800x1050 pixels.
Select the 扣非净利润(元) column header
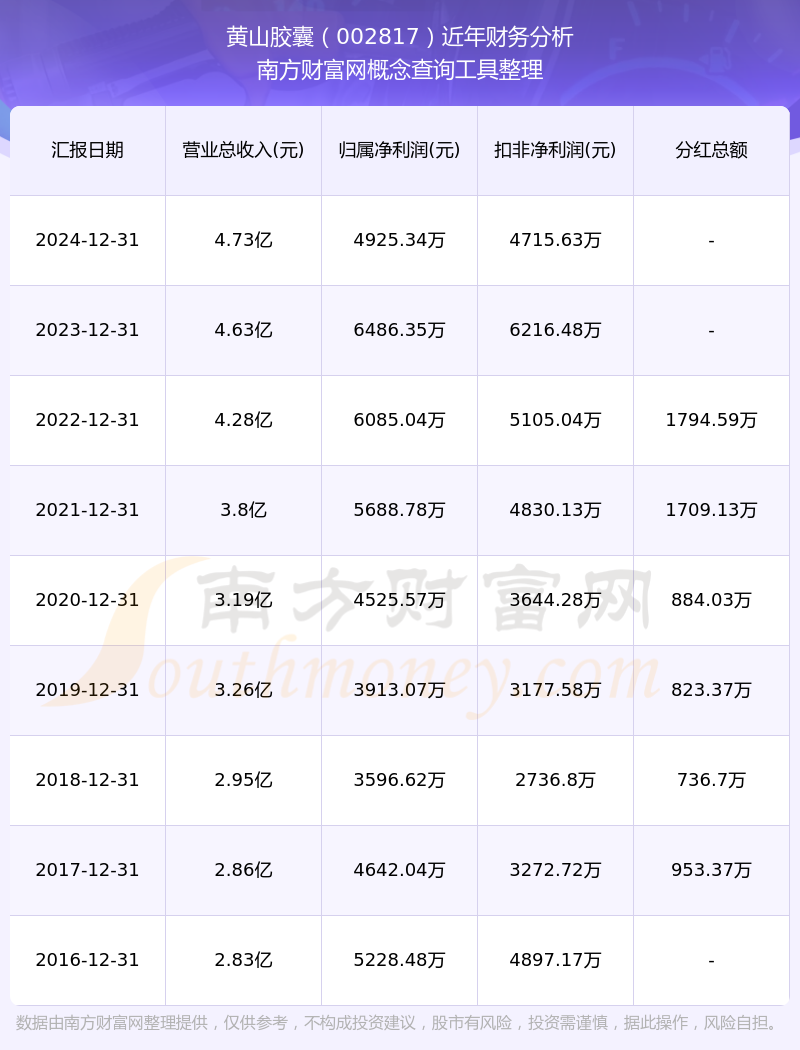[555, 150]
